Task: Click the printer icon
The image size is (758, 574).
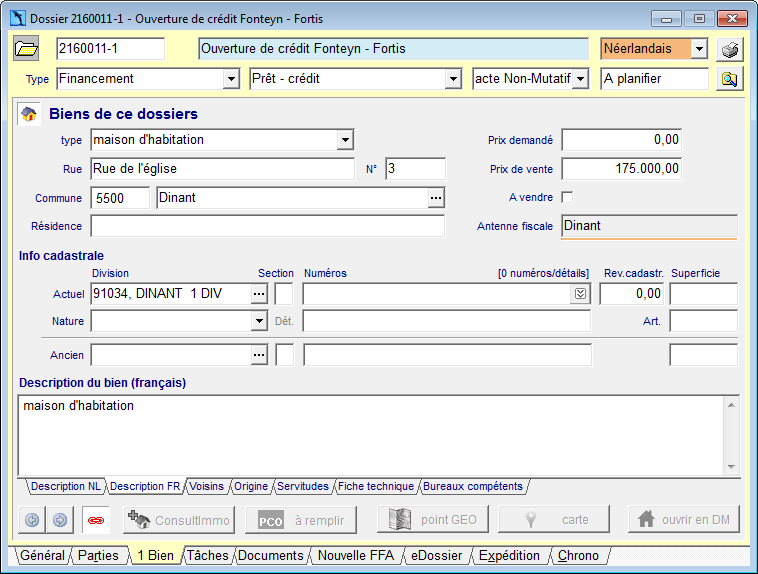Action: (729, 49)
